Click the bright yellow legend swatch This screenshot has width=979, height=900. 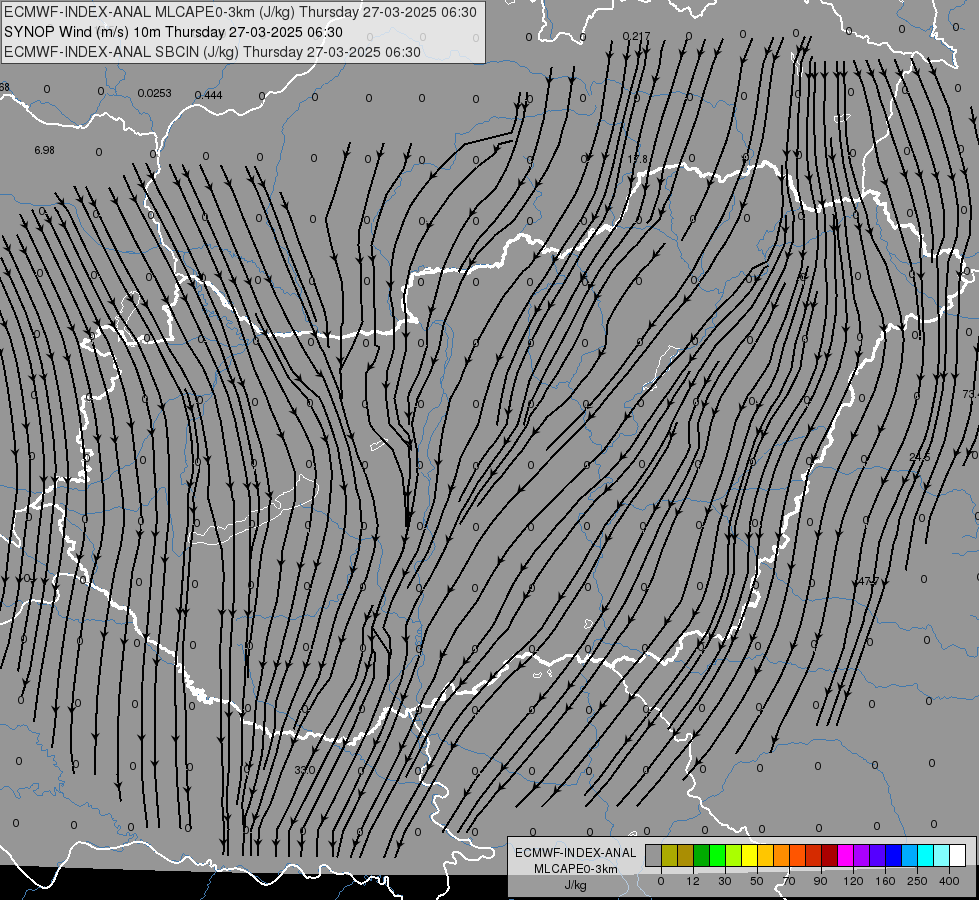coord(749,855)
